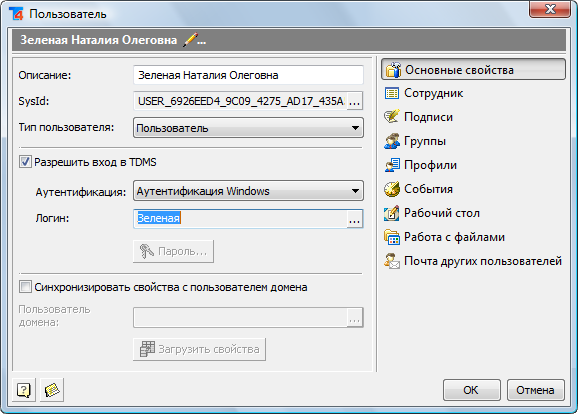Switch to Основные свойства tab

(473, 70)
